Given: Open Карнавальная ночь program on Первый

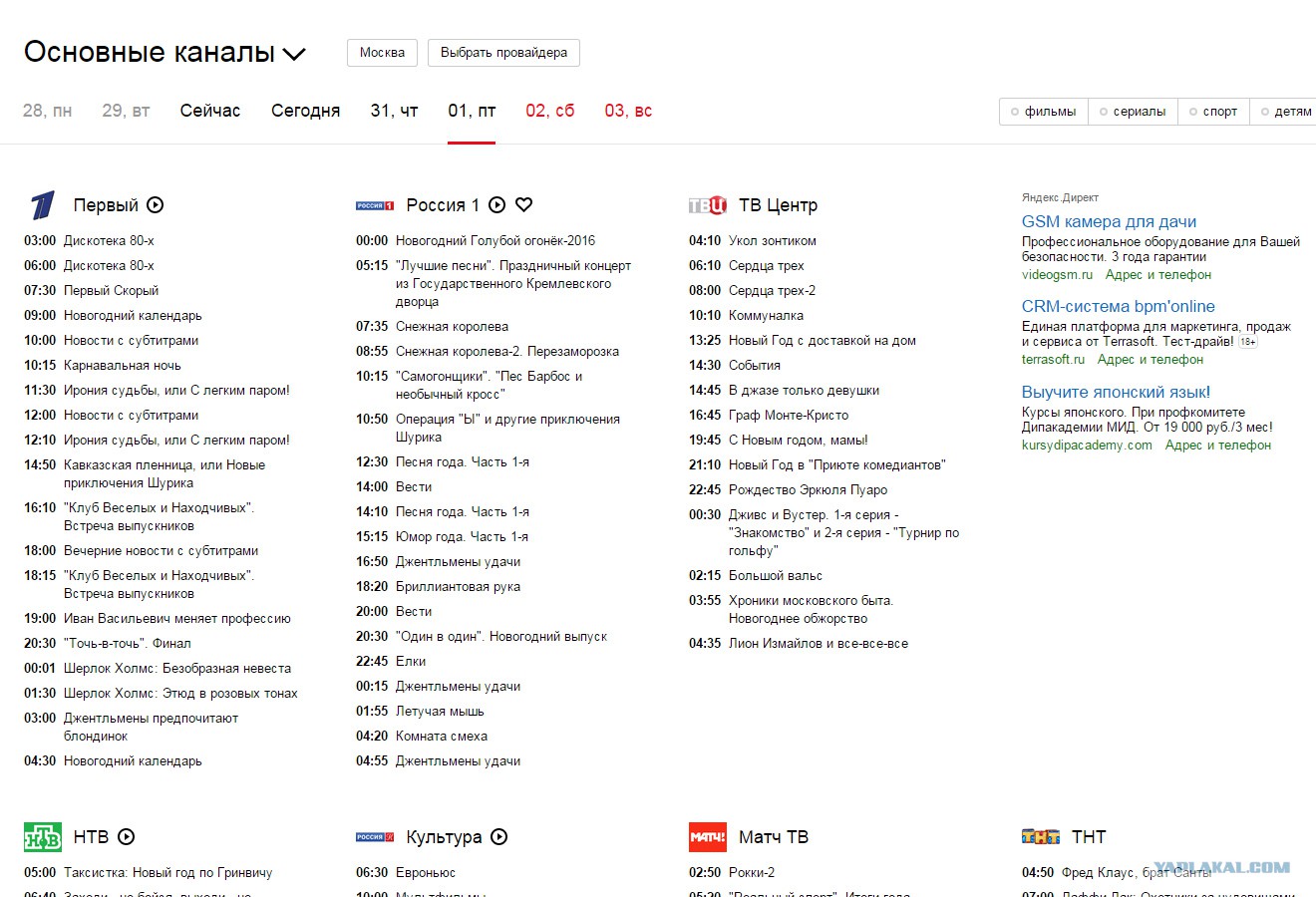Looking at the screenshot, I should pyautogui.click(x=123, y=366).
